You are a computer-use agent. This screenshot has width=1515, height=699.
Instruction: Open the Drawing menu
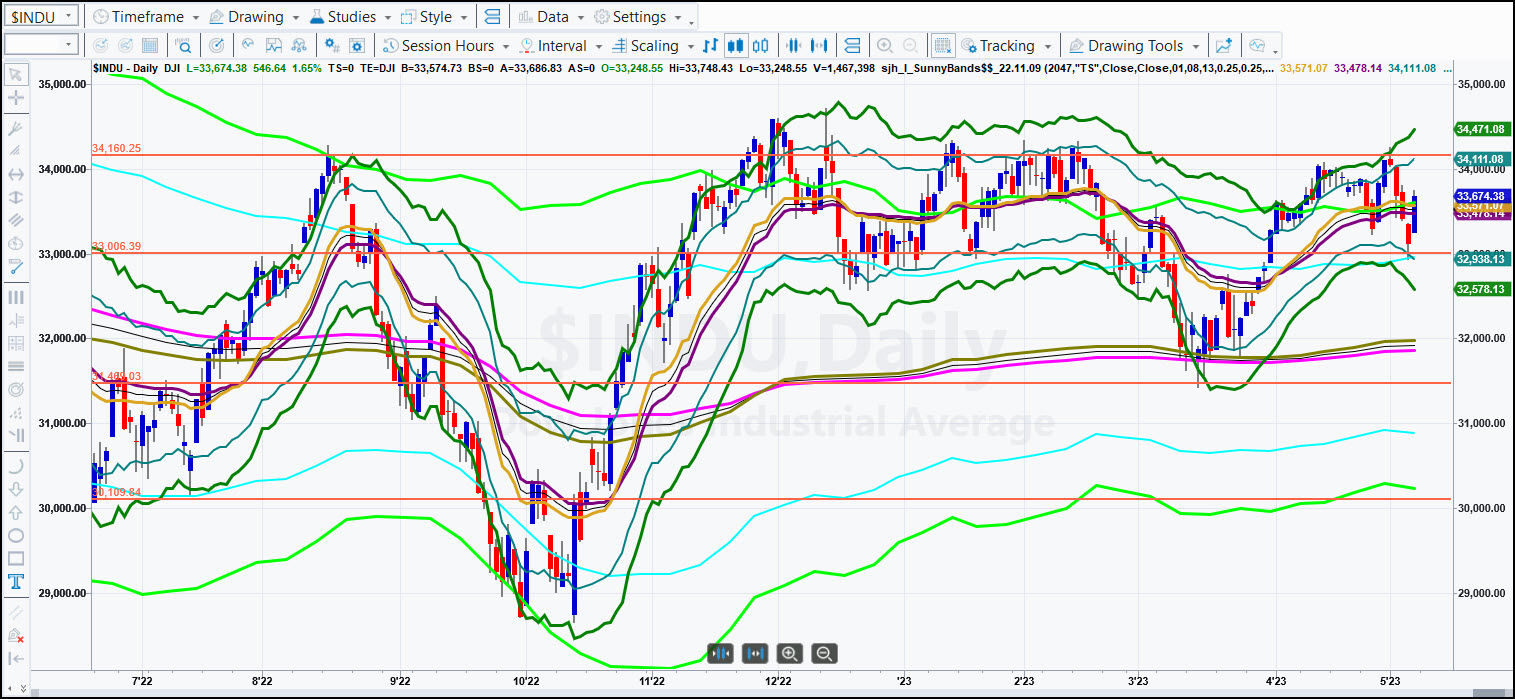(x=254, y=17)
